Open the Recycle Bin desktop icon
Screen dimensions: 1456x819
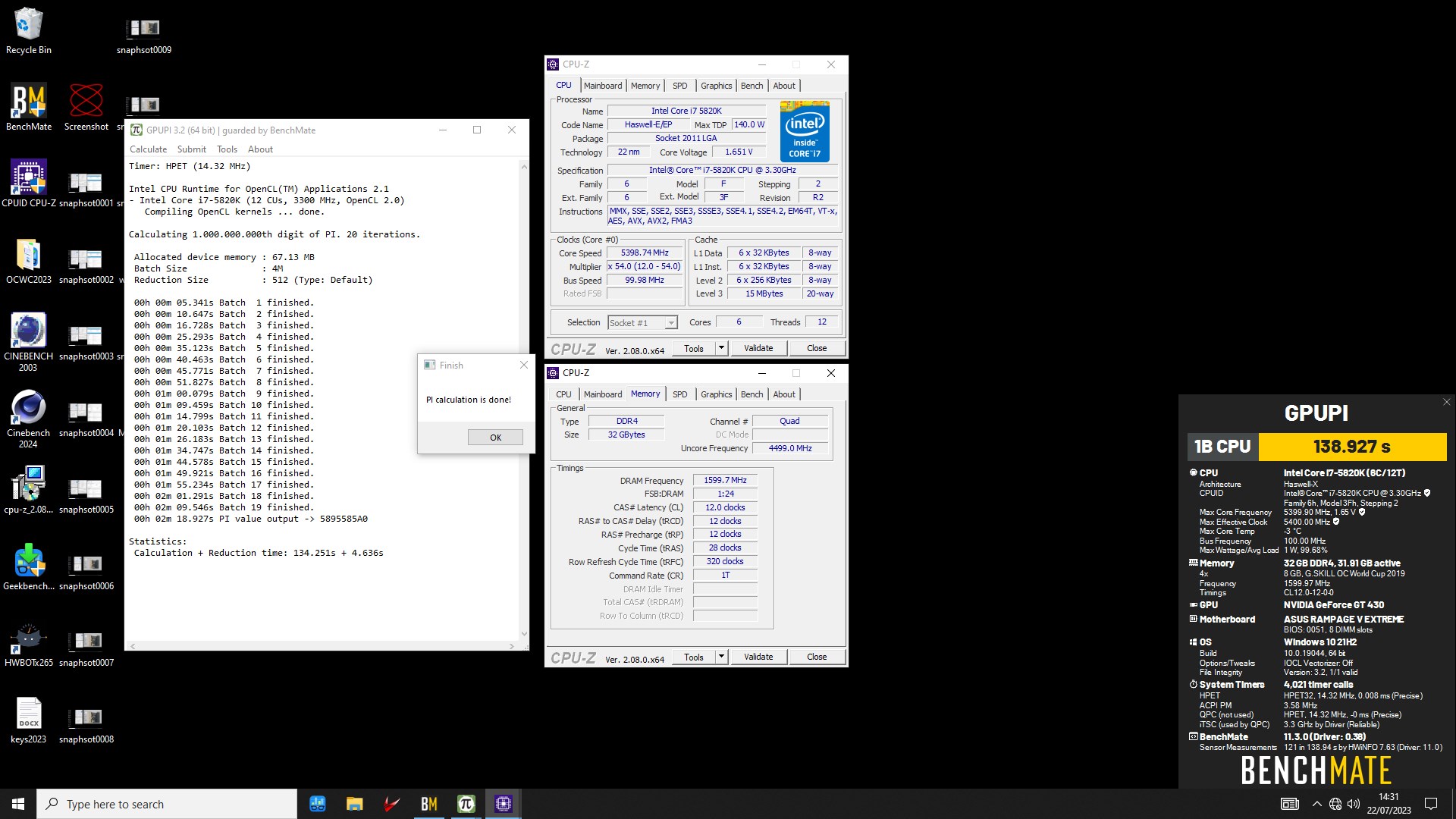click(29, 30)
